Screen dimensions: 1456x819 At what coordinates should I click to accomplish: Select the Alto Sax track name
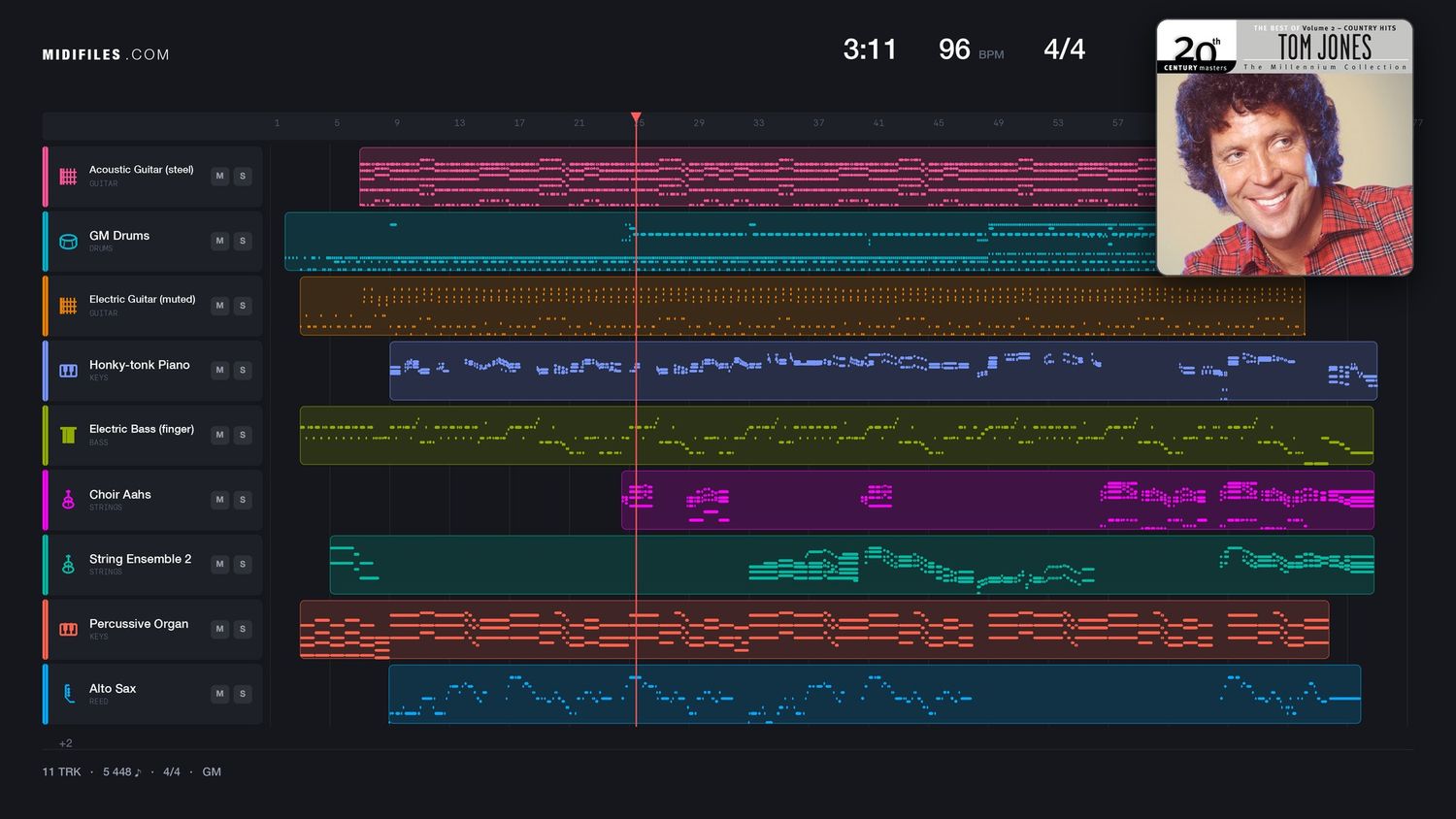pos(113,689)
